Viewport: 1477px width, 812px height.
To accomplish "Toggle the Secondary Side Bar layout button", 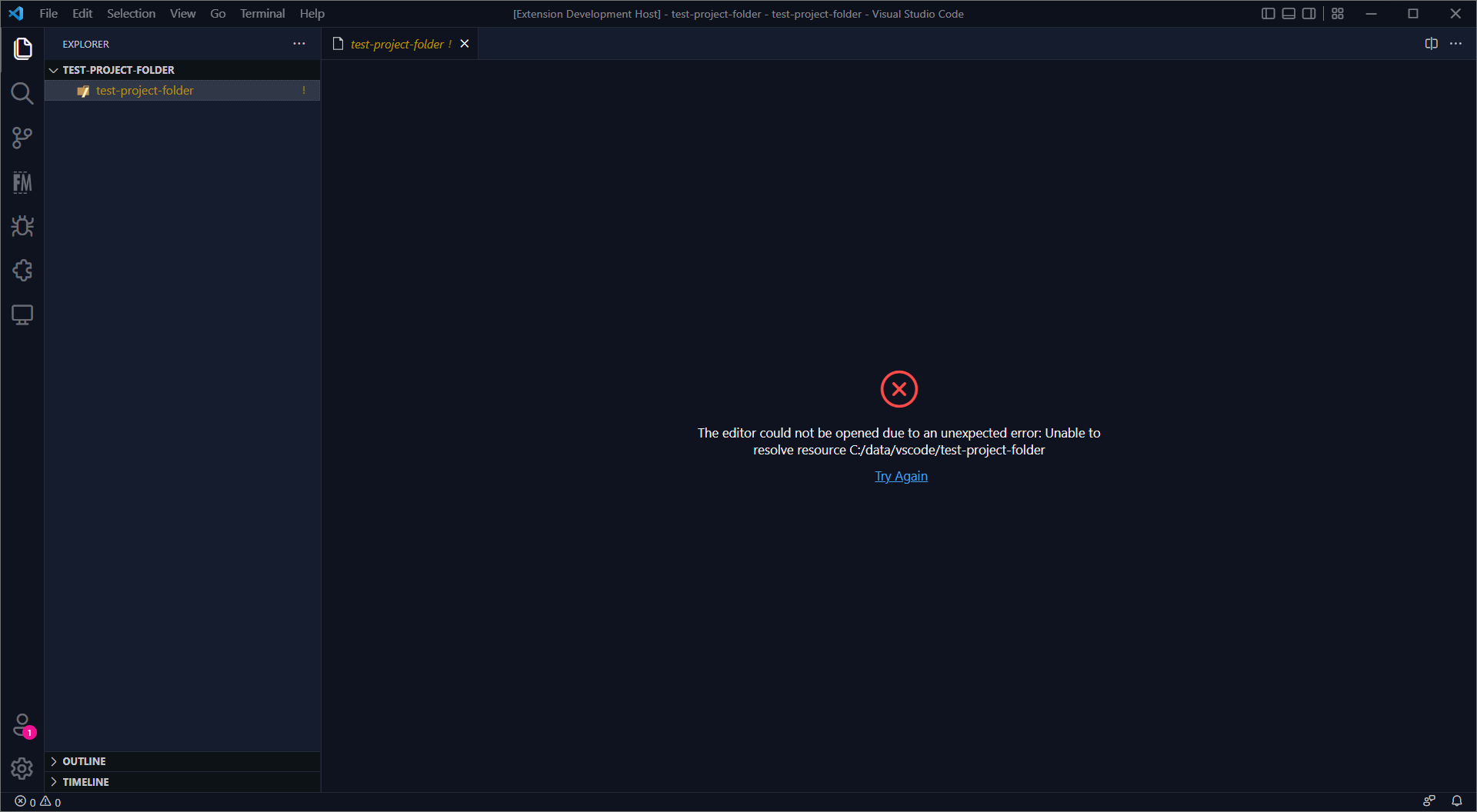I will pos(1309,14).
